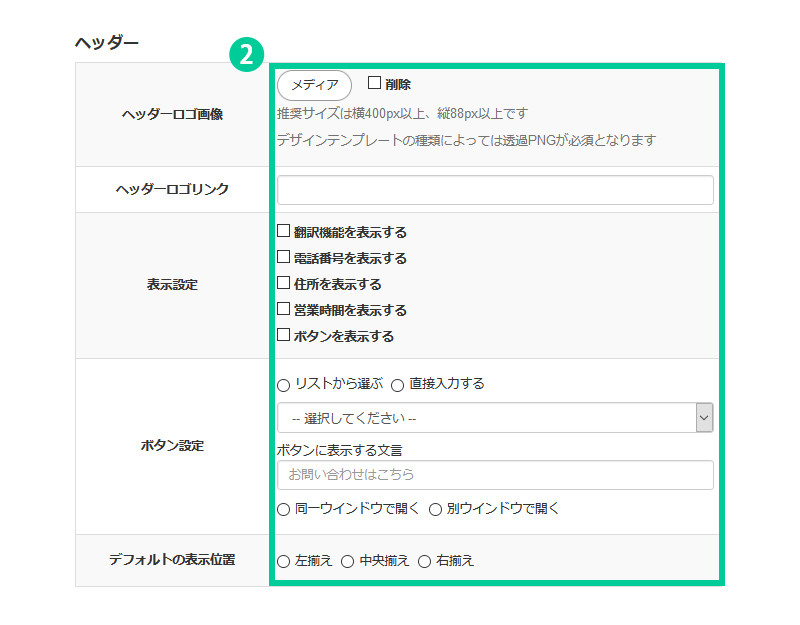Enable 電話番号を表示する checkbox
This screenshot has height=625, width=800.
(284, 257)
